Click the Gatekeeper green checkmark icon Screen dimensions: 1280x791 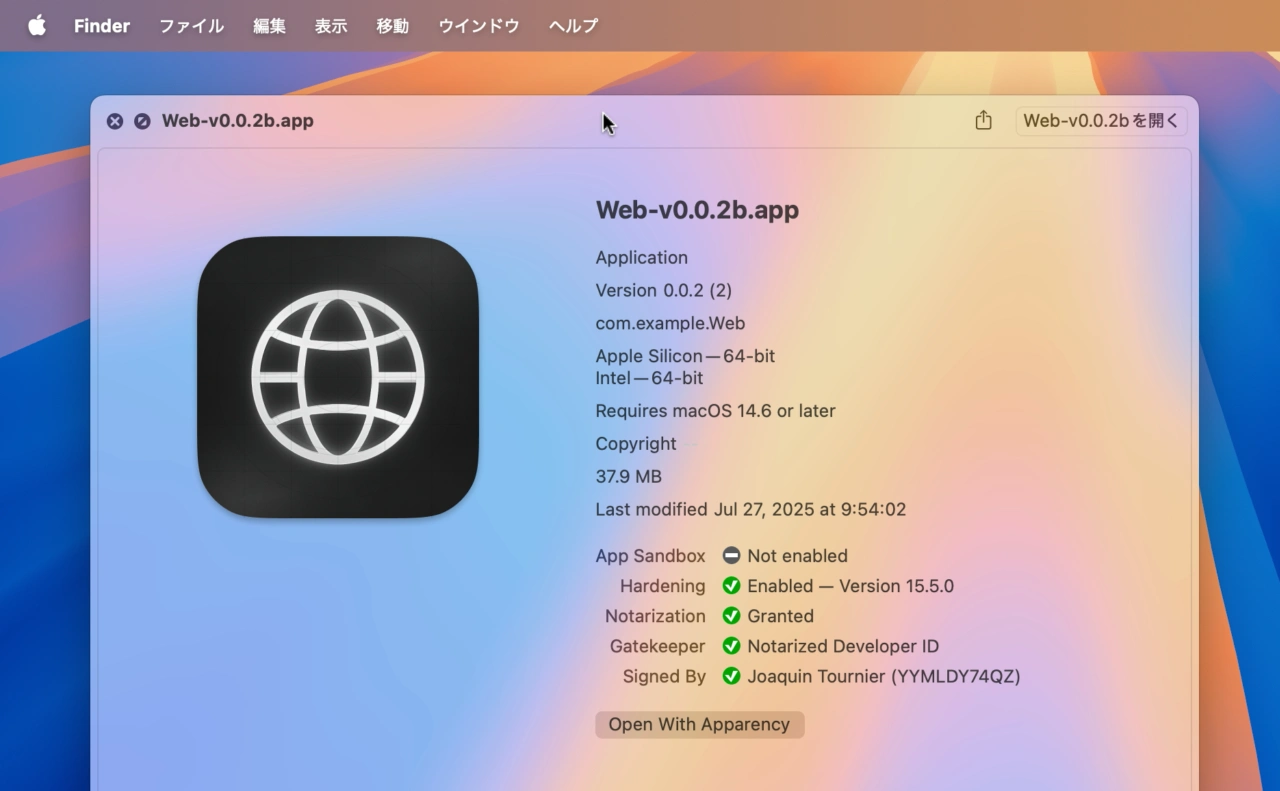(x=731, y=646)
